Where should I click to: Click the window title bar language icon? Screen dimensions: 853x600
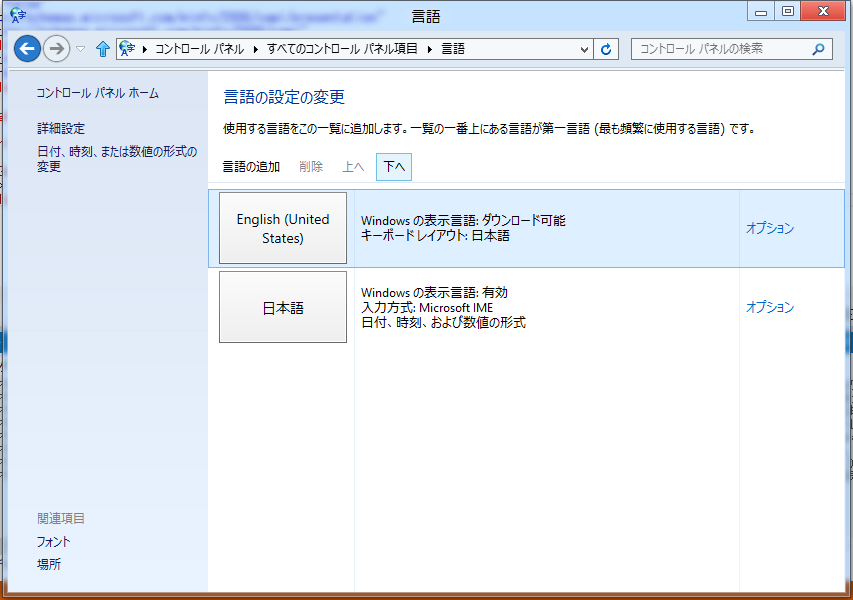coord(18,15)
